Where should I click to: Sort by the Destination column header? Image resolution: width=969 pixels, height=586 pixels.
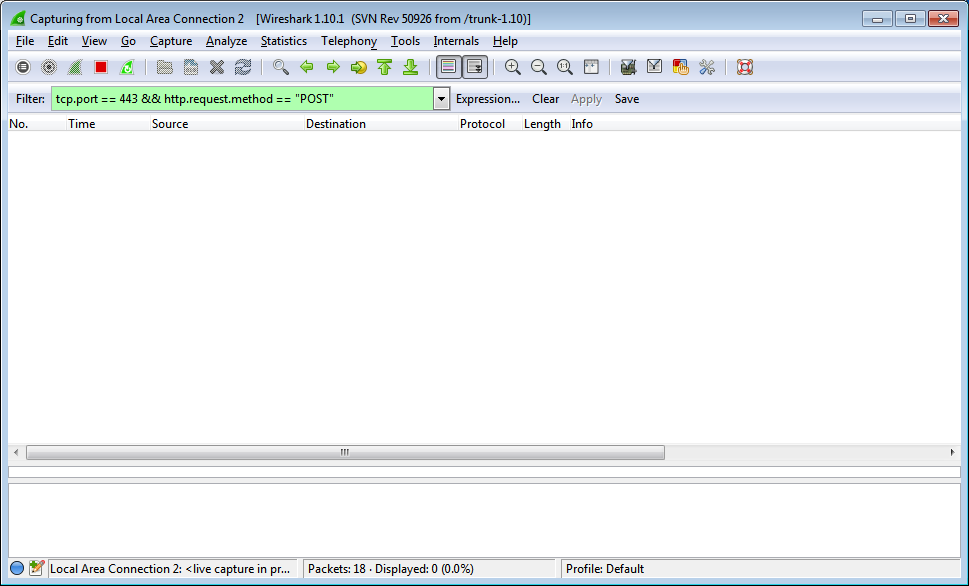tap(381, 124)
